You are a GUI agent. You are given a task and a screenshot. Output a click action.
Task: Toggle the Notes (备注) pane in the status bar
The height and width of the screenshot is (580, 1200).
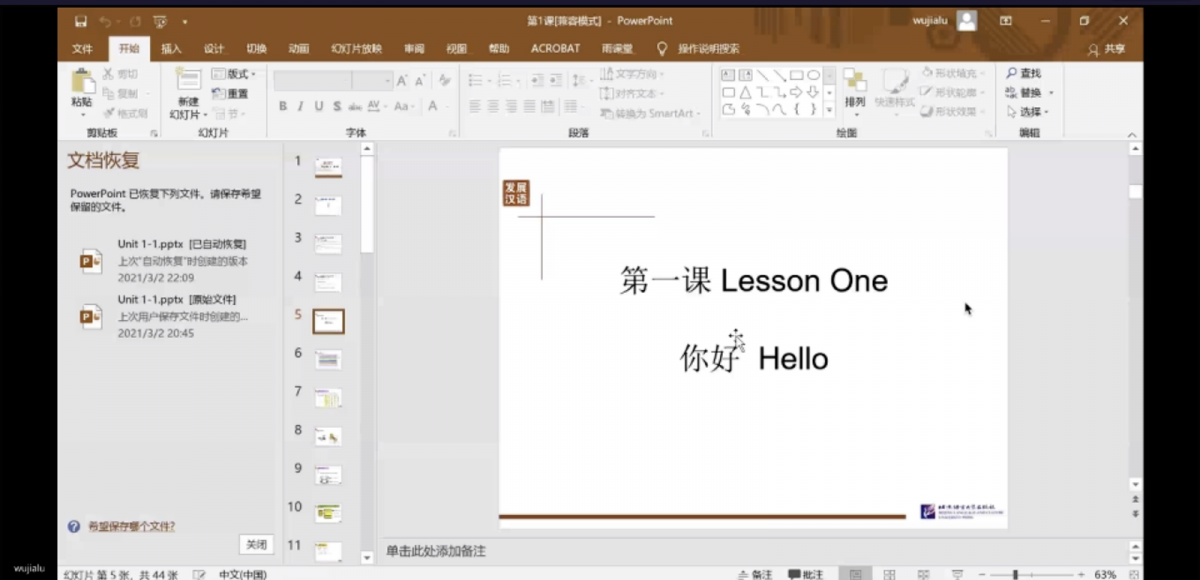click(x=754, y=575)
